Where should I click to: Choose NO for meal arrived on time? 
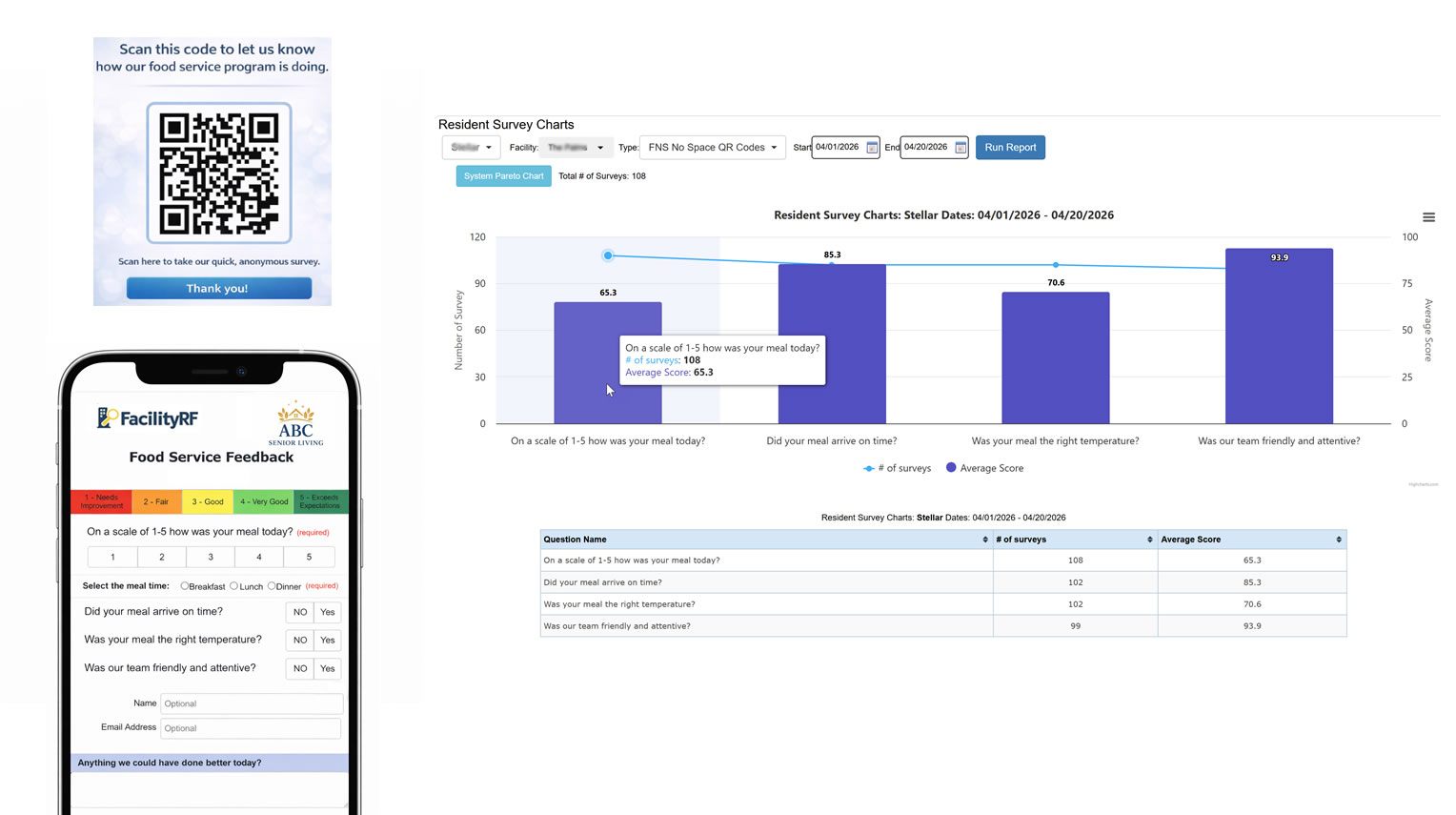pyautogui.click(x=300, y=612)
